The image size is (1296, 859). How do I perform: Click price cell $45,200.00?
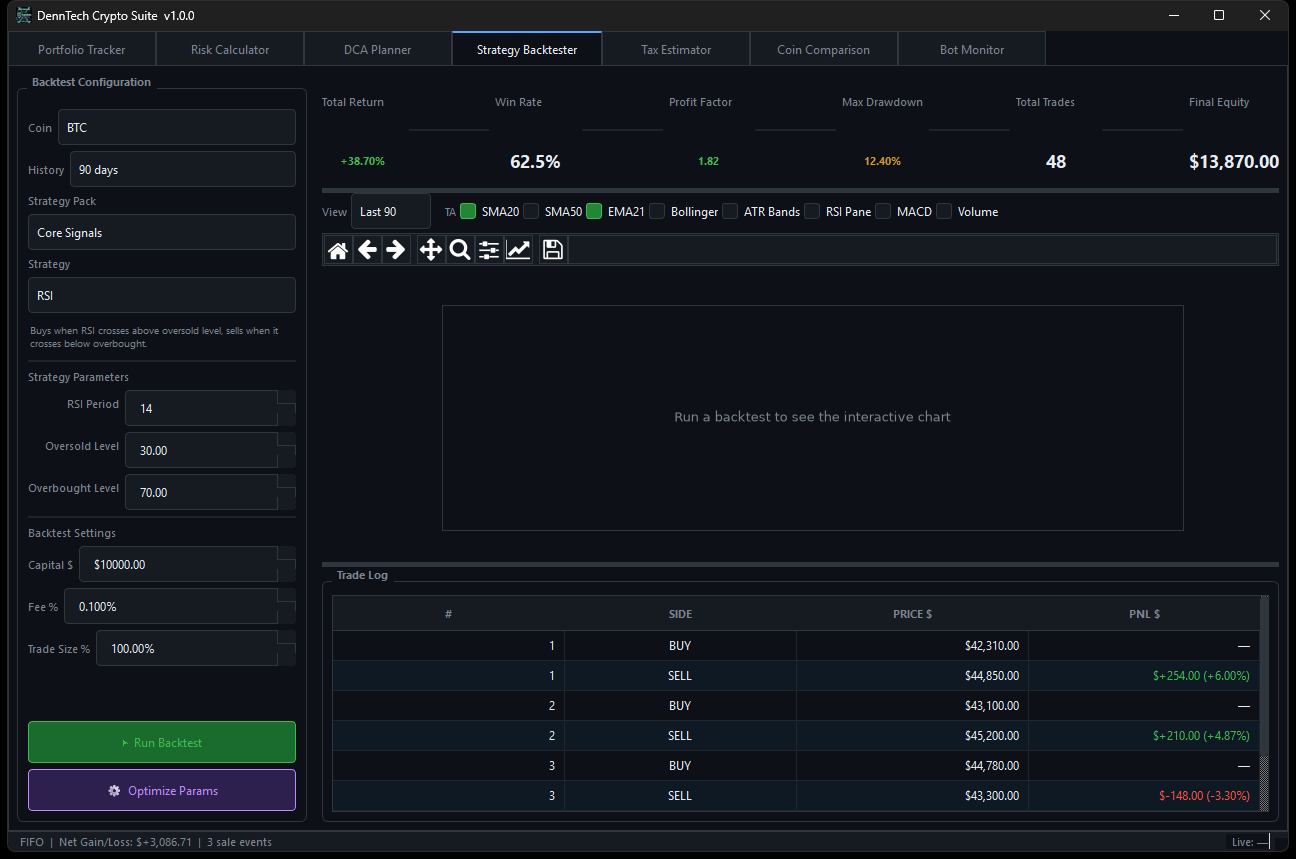912,736
